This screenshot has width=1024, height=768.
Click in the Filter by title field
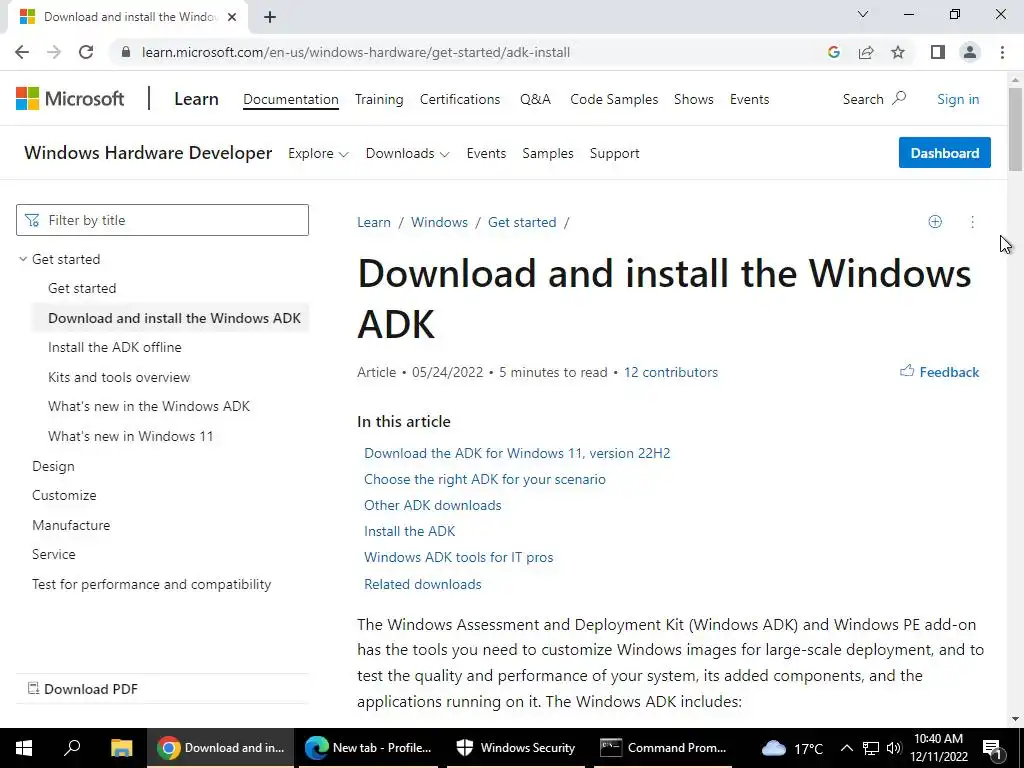pyautogui.click(x=163, y=220)
